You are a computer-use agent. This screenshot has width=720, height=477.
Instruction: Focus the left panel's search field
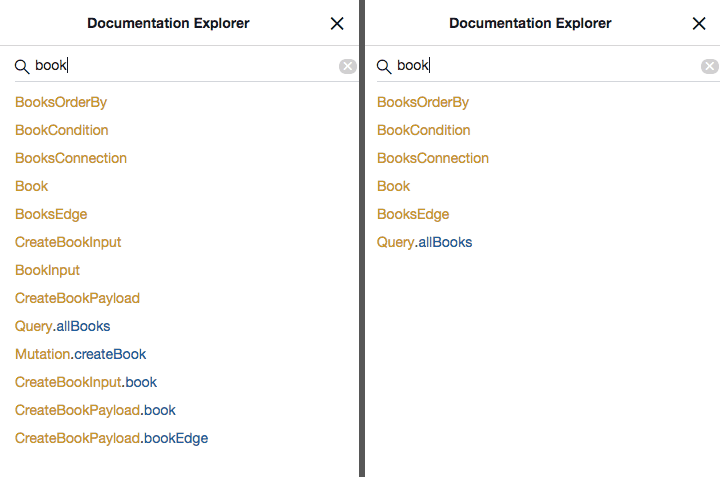click(x=180, y=66)
